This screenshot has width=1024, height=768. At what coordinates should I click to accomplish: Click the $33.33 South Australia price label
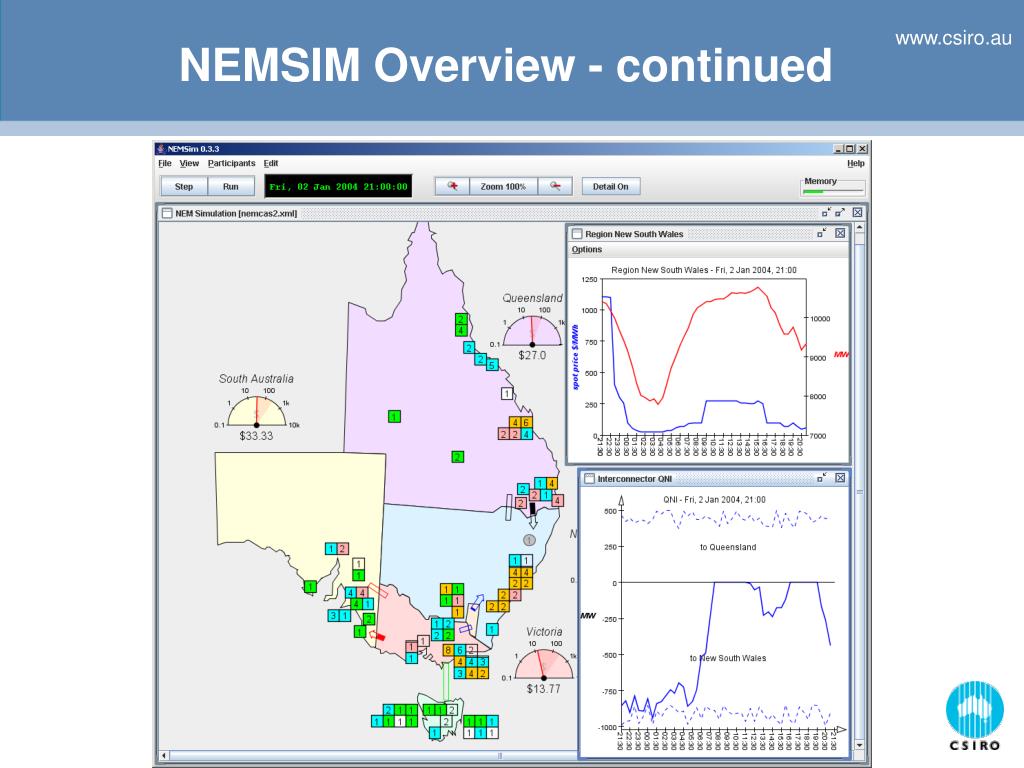[x=256, y=436]
